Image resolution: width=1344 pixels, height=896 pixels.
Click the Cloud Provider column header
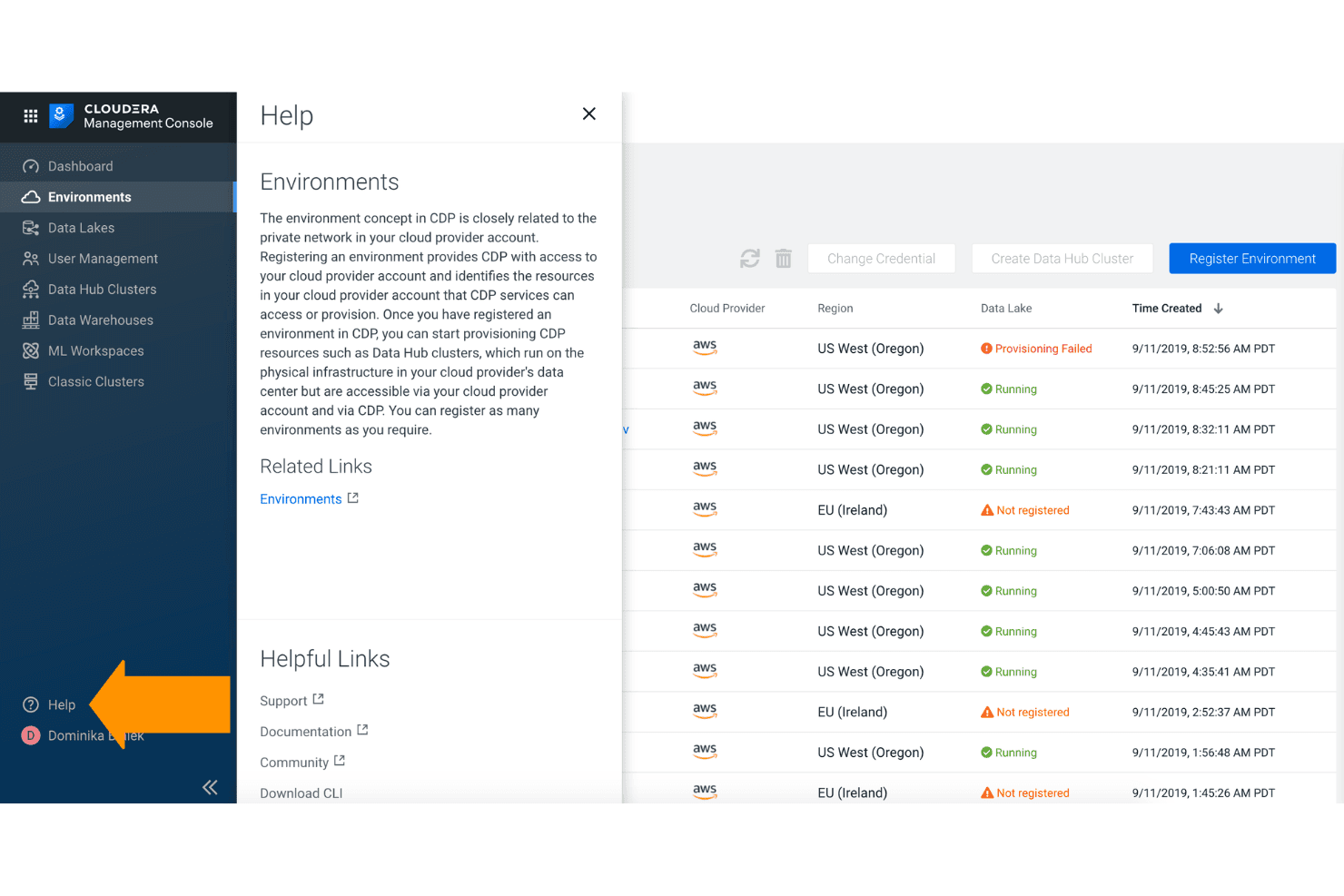(x=727, y=309)
